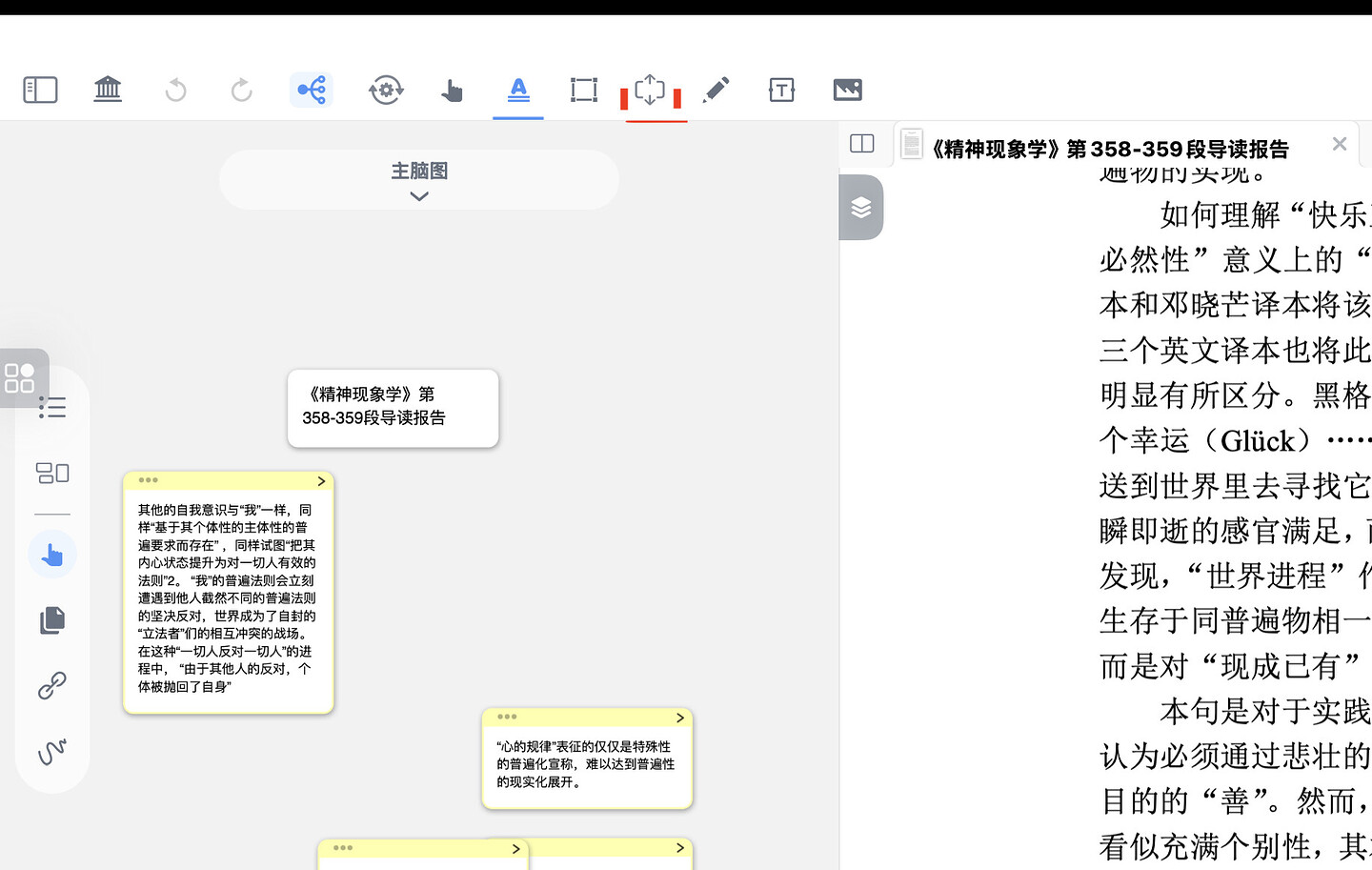Screen dimensions: 1372x870
Task: Open the layers tab on the document panel
Action: 861,207
